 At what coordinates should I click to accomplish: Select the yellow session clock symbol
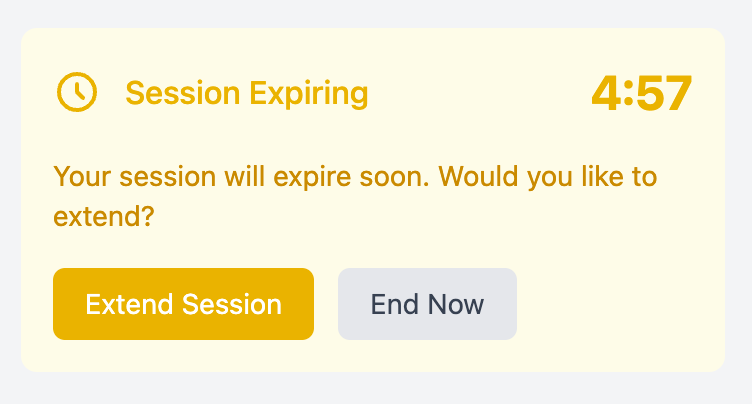pyautogui.click(x=77, y=92)
